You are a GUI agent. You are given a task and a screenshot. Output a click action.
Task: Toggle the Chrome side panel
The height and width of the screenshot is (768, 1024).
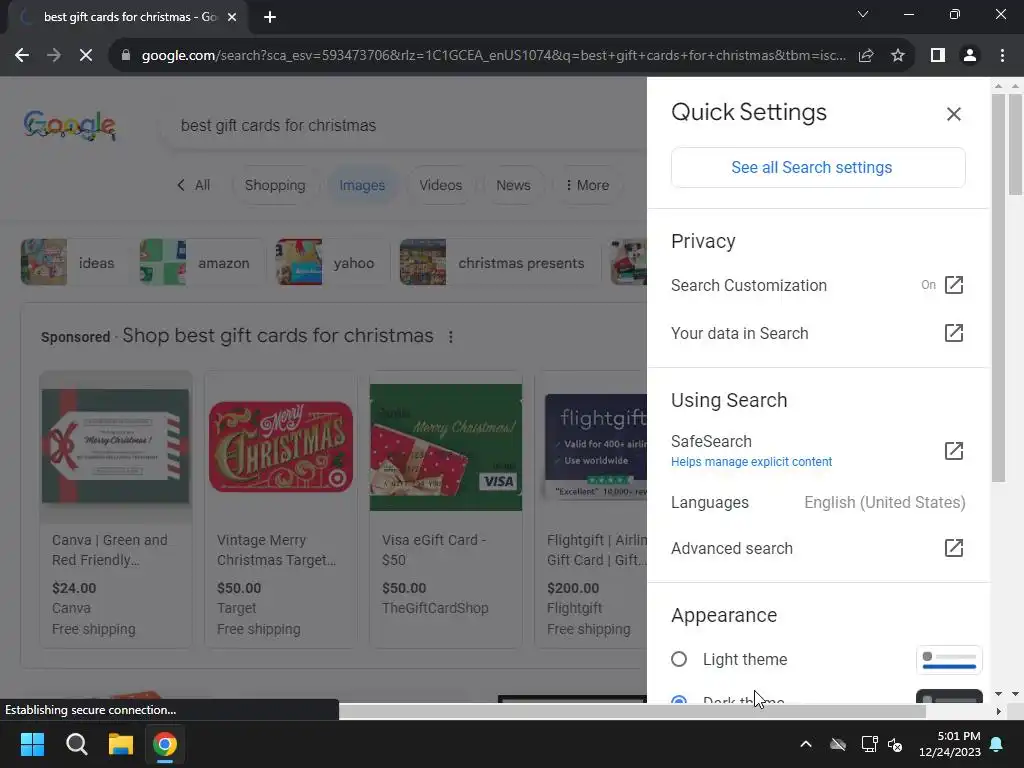[x=938, y=56]
